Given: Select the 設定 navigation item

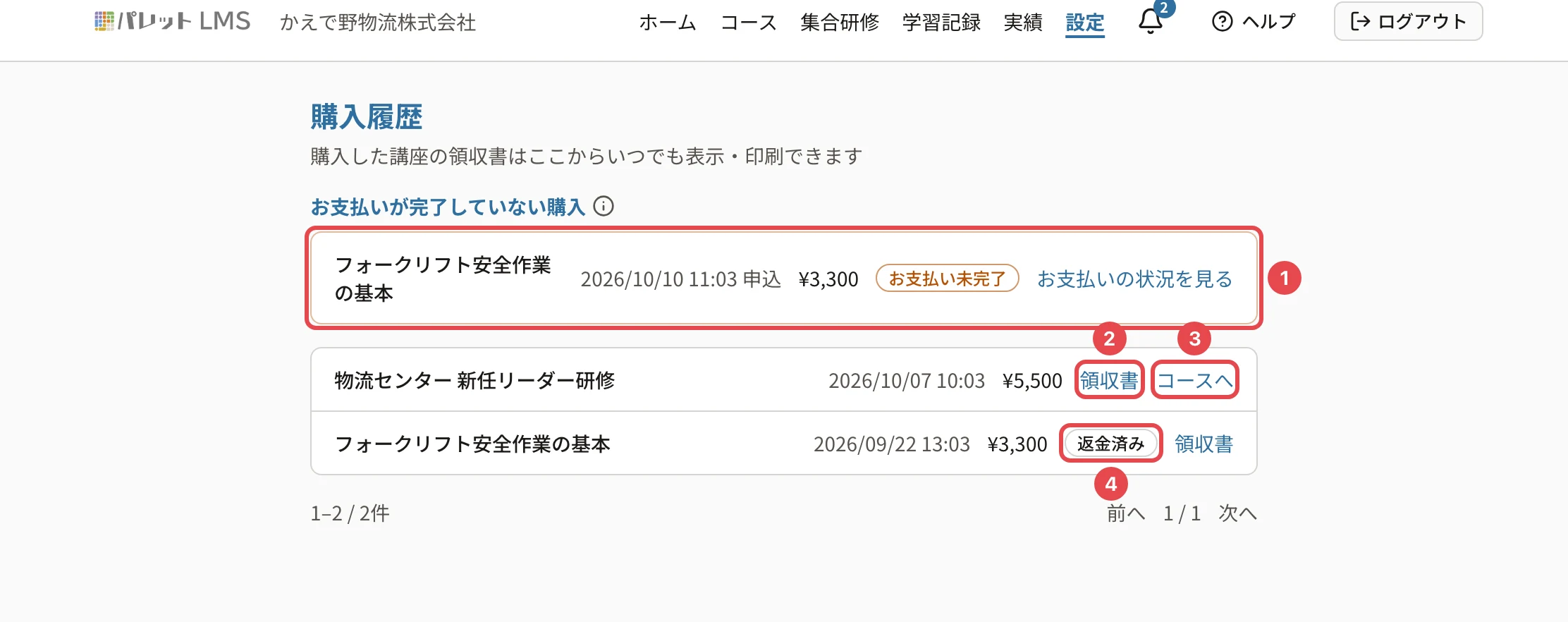Looking at the screenshot, I should click(1085, 23).
